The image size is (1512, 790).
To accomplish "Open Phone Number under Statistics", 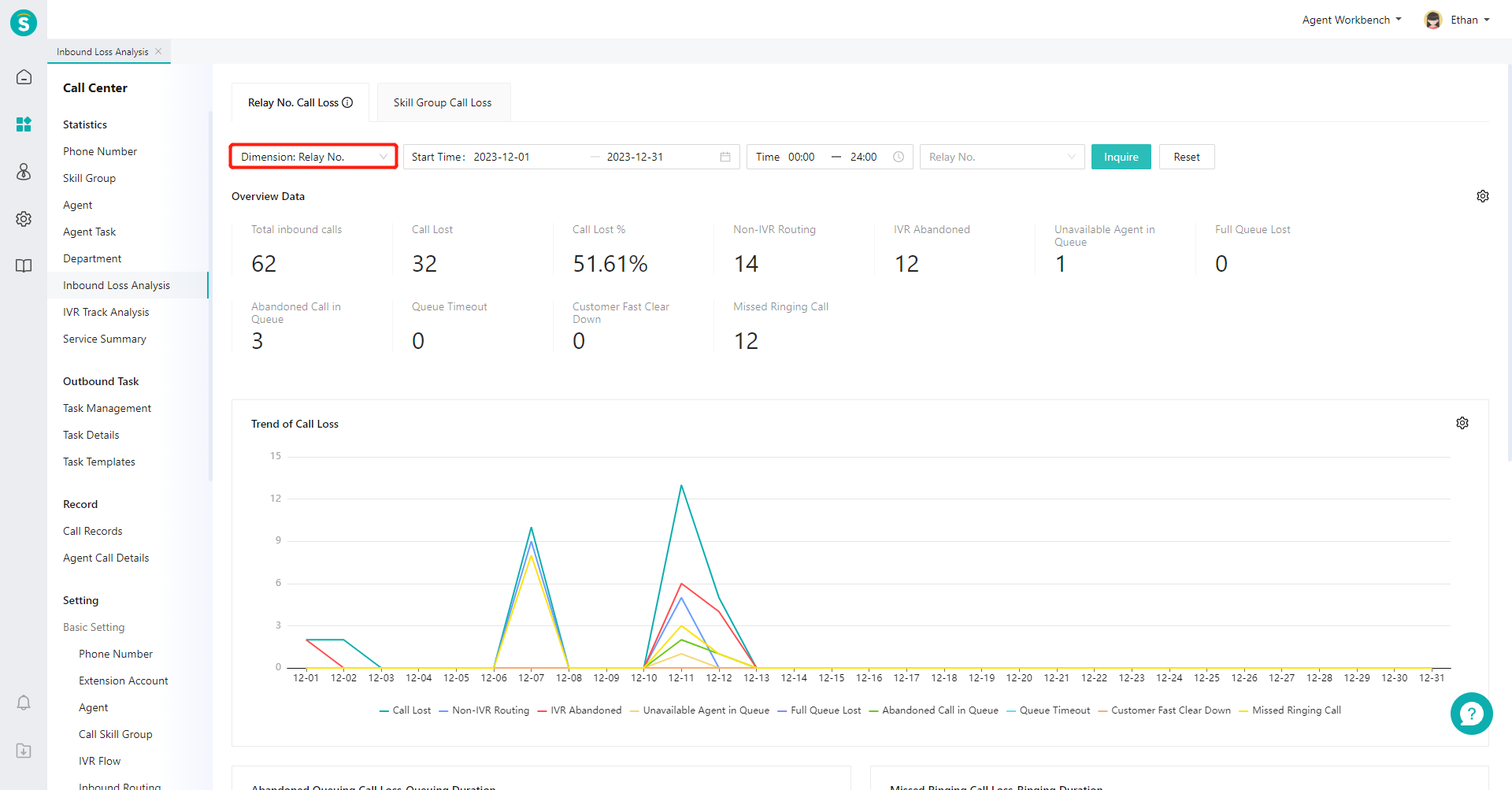I will click(x=100, y=151).
